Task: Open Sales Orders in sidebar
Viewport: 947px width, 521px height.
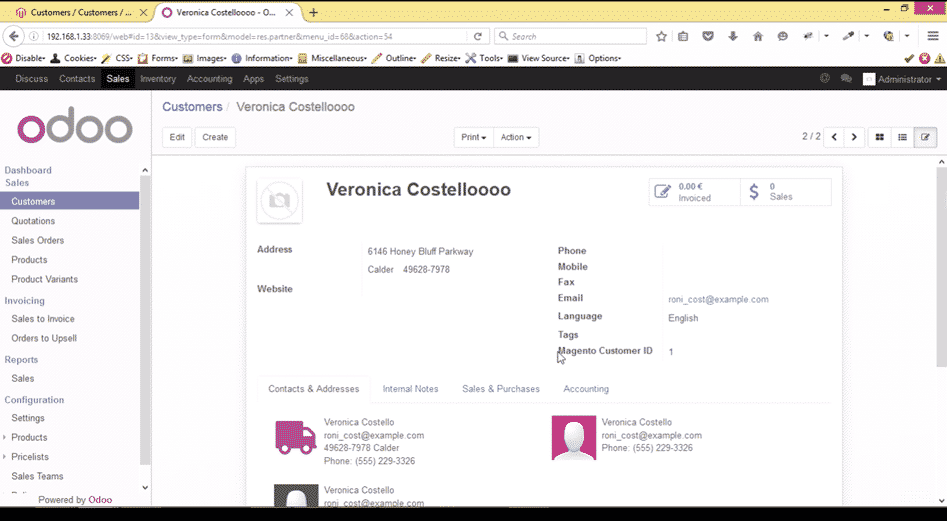Action: [38, 240]
